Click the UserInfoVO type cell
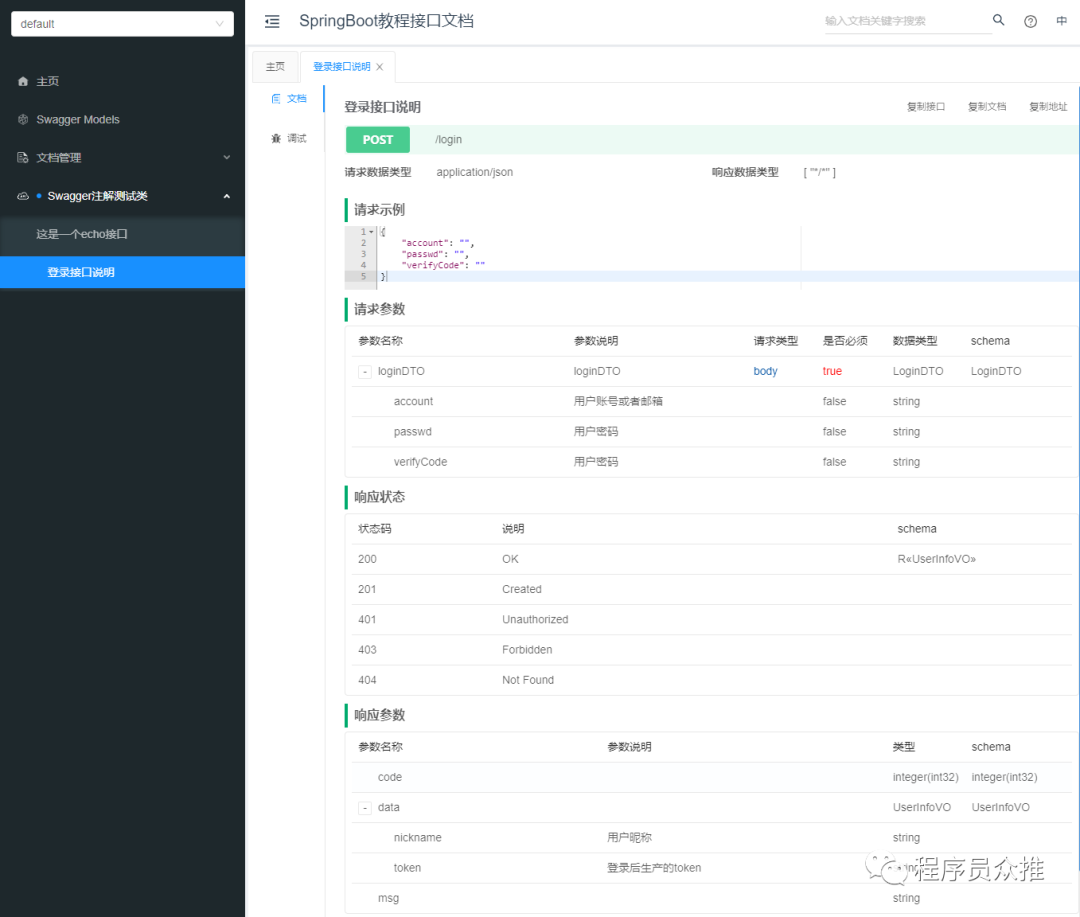 coord(922,807)
